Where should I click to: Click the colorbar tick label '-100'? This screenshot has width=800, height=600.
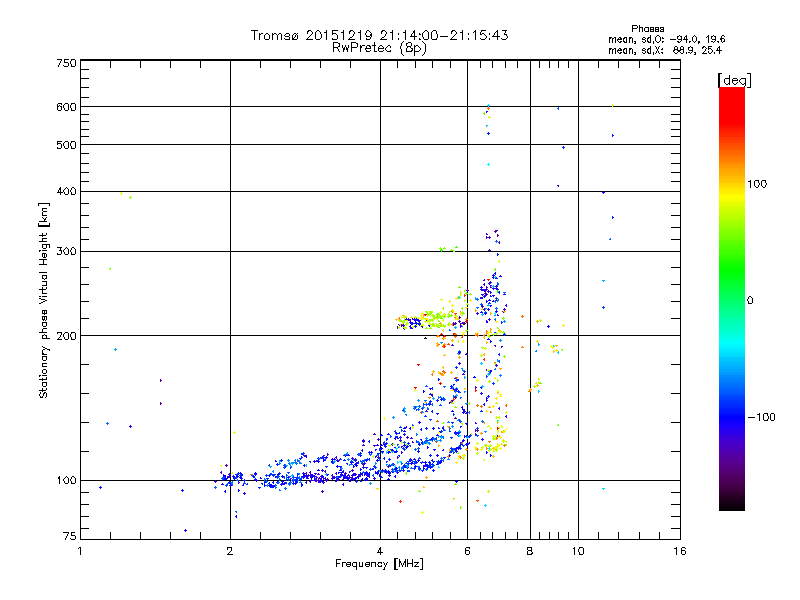[762, 417]
